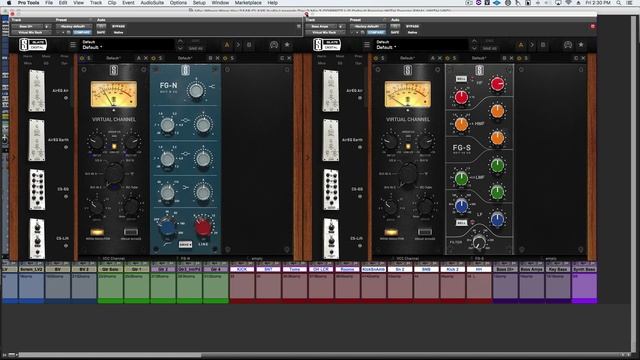Copy A to B arrow in left rack
640x360 pixels.
[x=238, y=45]
